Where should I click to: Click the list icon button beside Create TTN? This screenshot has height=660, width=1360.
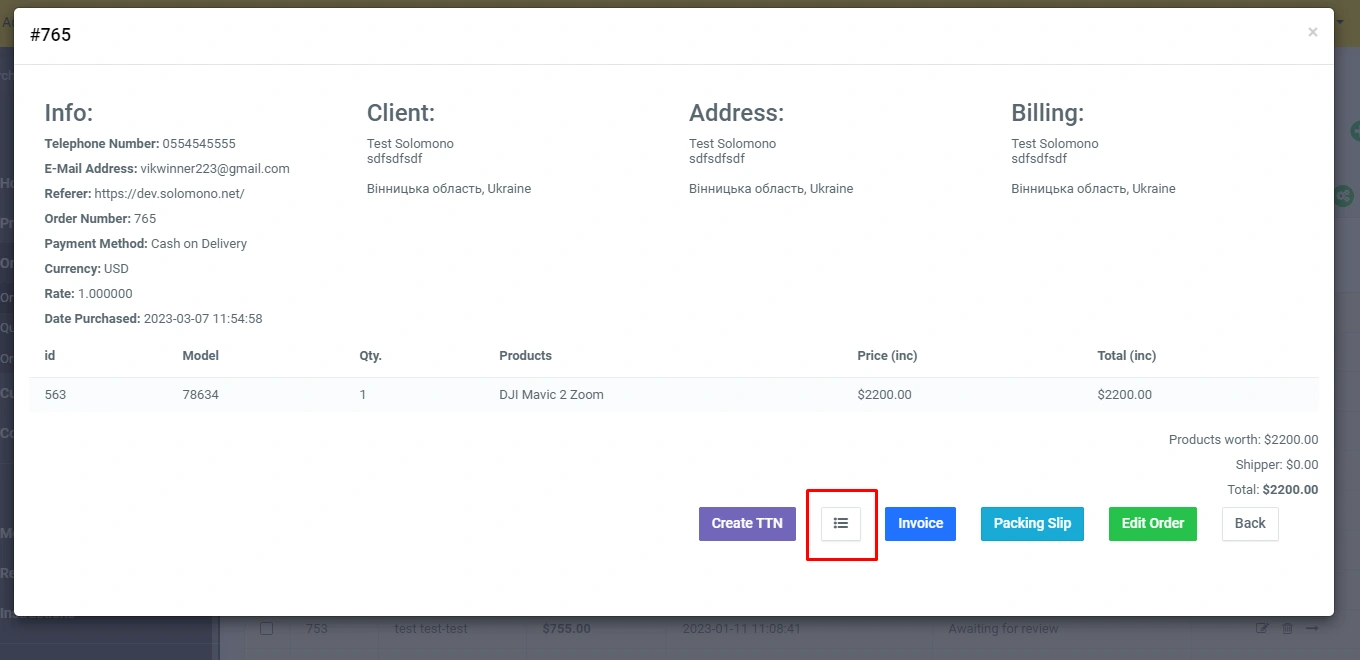click(x=841, y=523)
